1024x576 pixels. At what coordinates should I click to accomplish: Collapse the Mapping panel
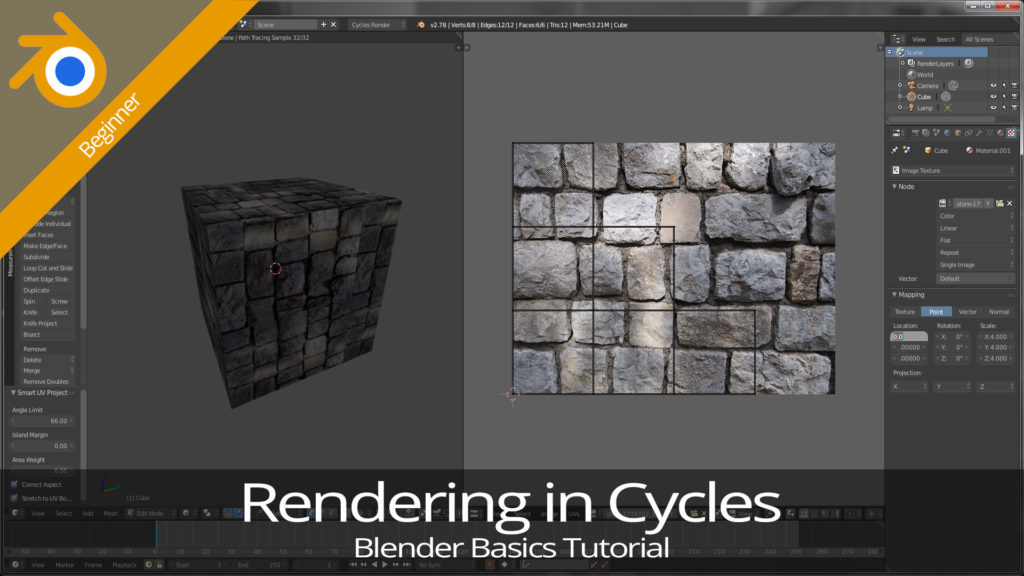point(895,295)
